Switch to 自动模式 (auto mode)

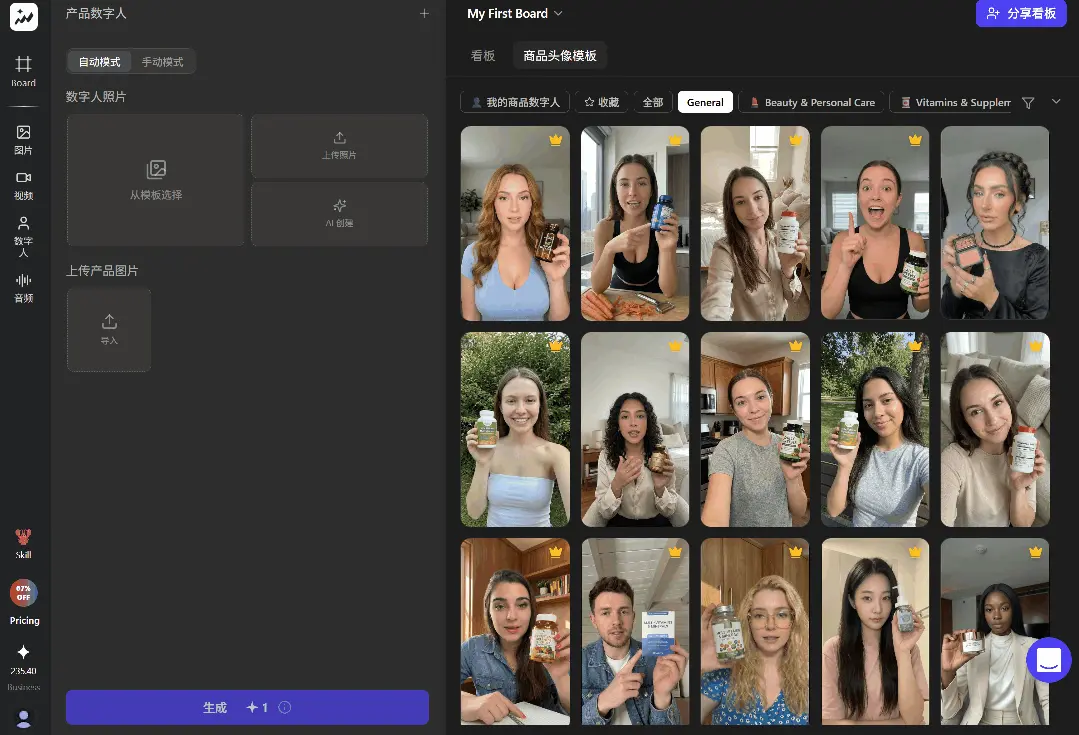tap(99, 62)
